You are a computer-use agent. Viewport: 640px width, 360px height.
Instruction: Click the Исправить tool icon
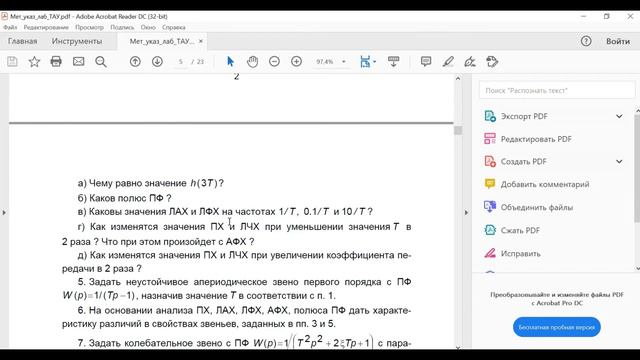490,253
